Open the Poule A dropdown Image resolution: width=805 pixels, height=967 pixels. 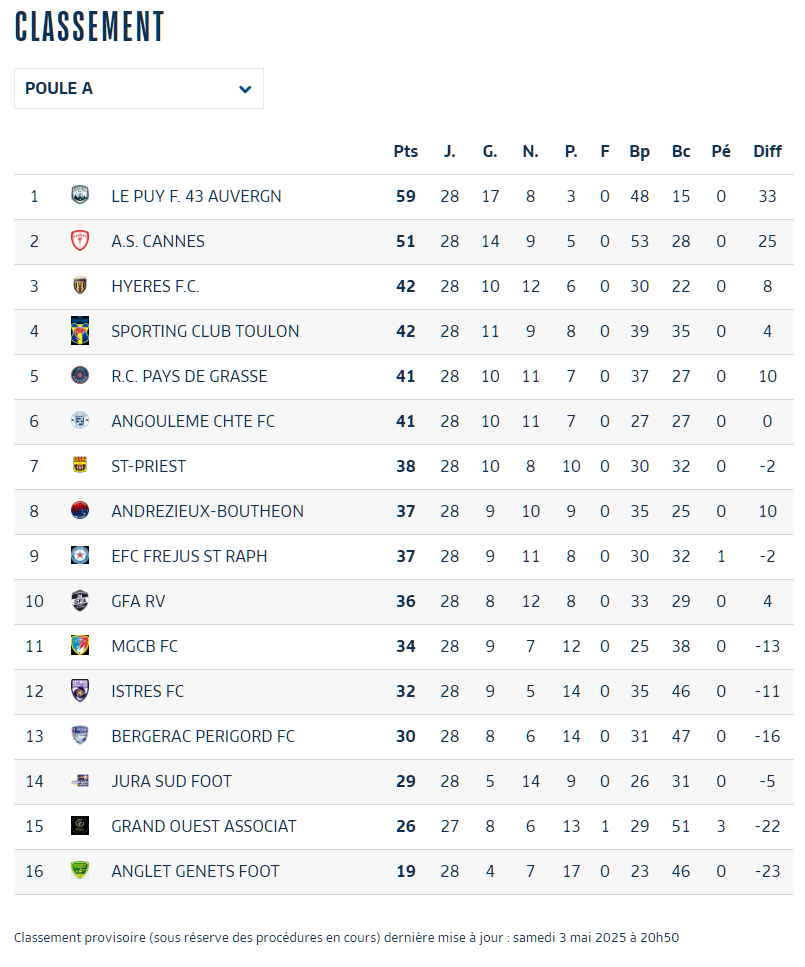pos(139,89)
